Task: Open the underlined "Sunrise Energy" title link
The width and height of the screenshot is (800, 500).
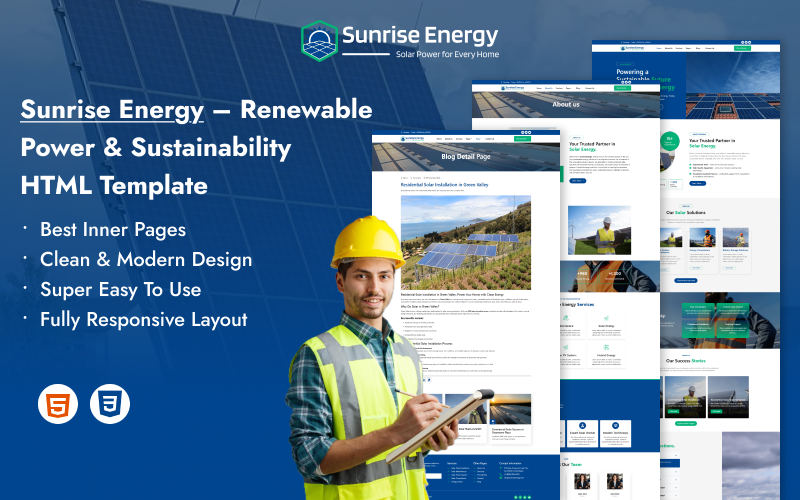Action: [x=112, y=110]
